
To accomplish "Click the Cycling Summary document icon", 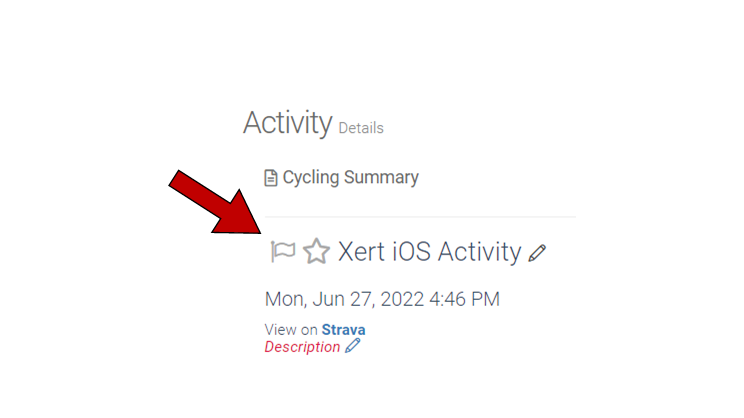I will (270, 178).
